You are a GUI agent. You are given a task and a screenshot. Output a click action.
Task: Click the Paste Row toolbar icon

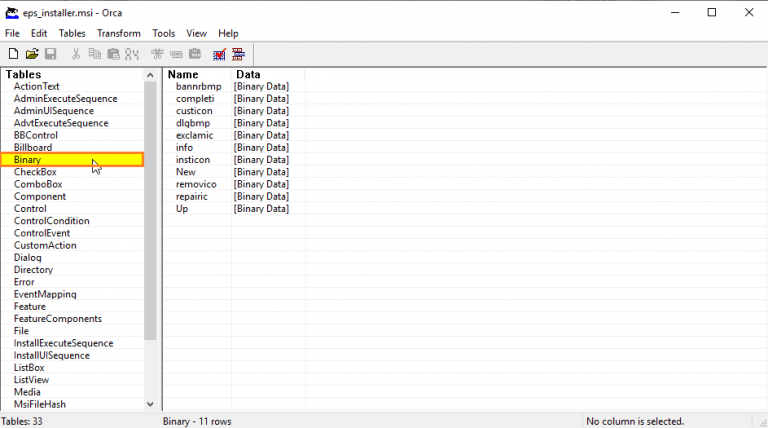tap(195, 54)
